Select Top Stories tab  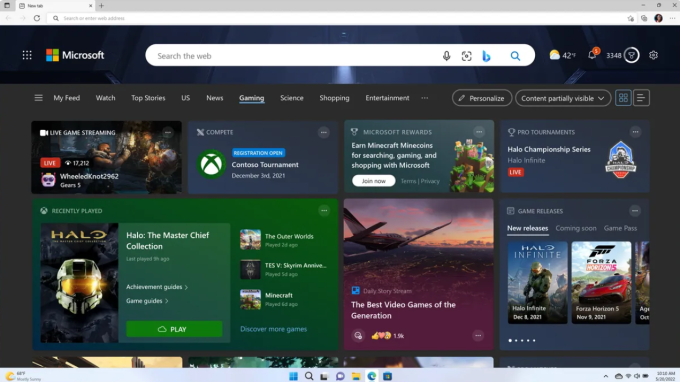pos(148,98)
